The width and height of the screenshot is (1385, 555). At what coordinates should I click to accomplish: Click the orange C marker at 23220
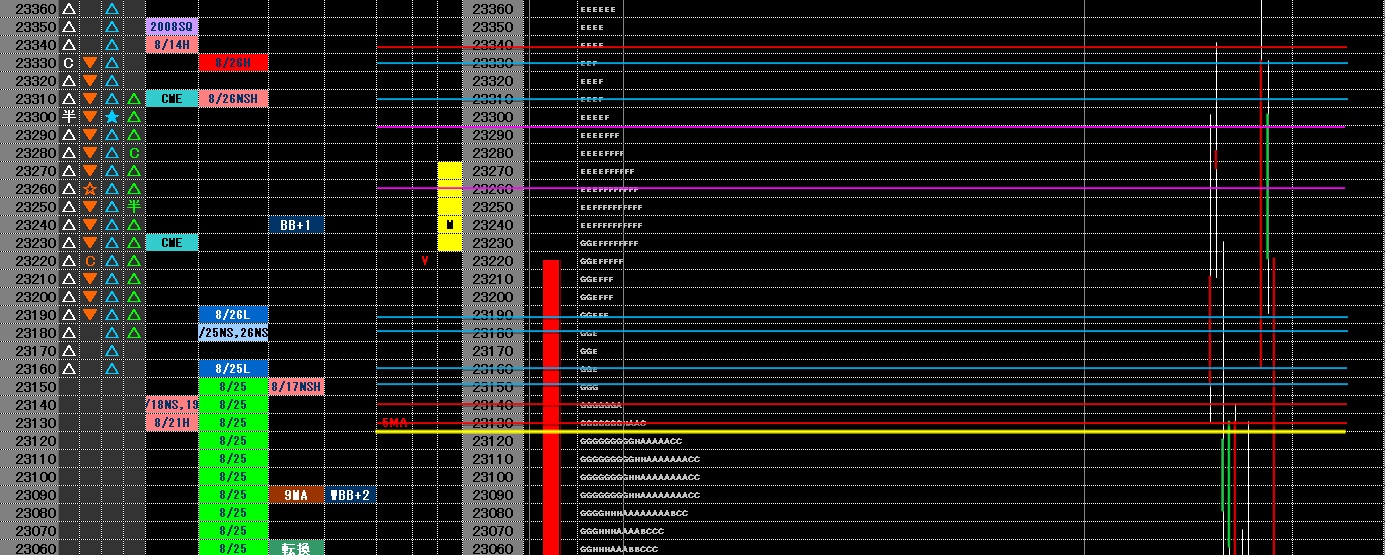[x=90, y=261]
